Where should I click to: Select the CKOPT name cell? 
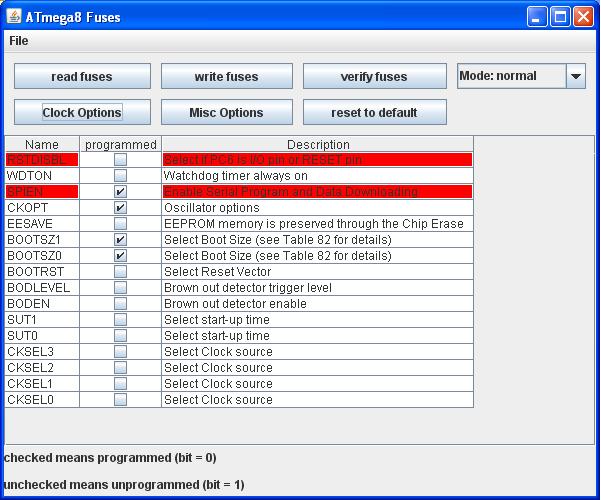[x=42, y=207]
